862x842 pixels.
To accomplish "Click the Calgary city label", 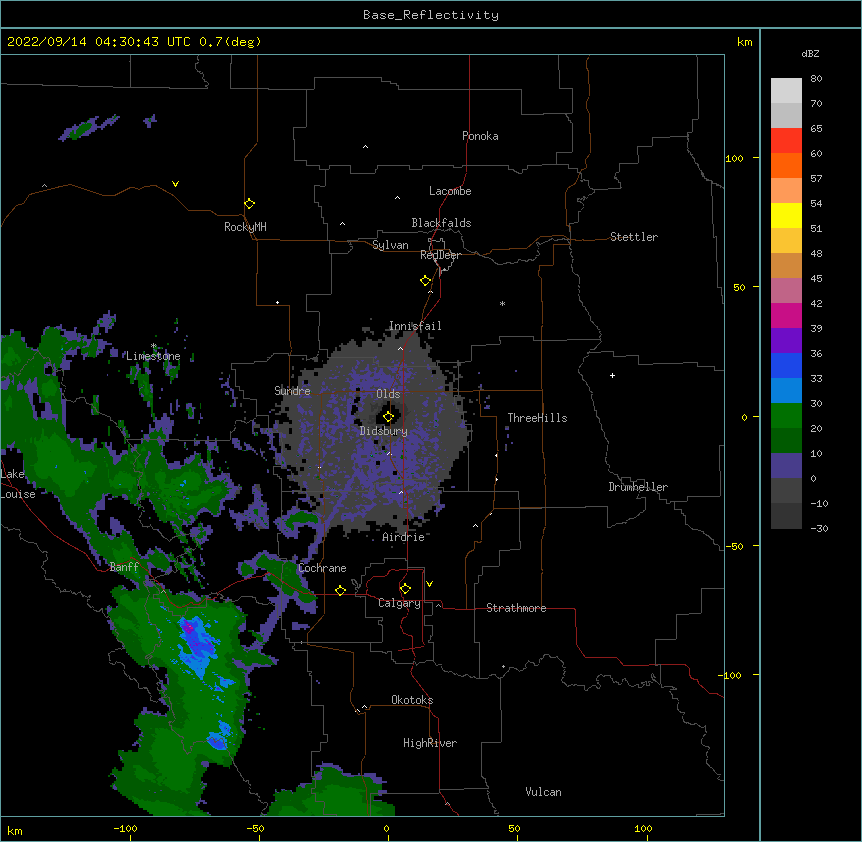I will [399, 603].
